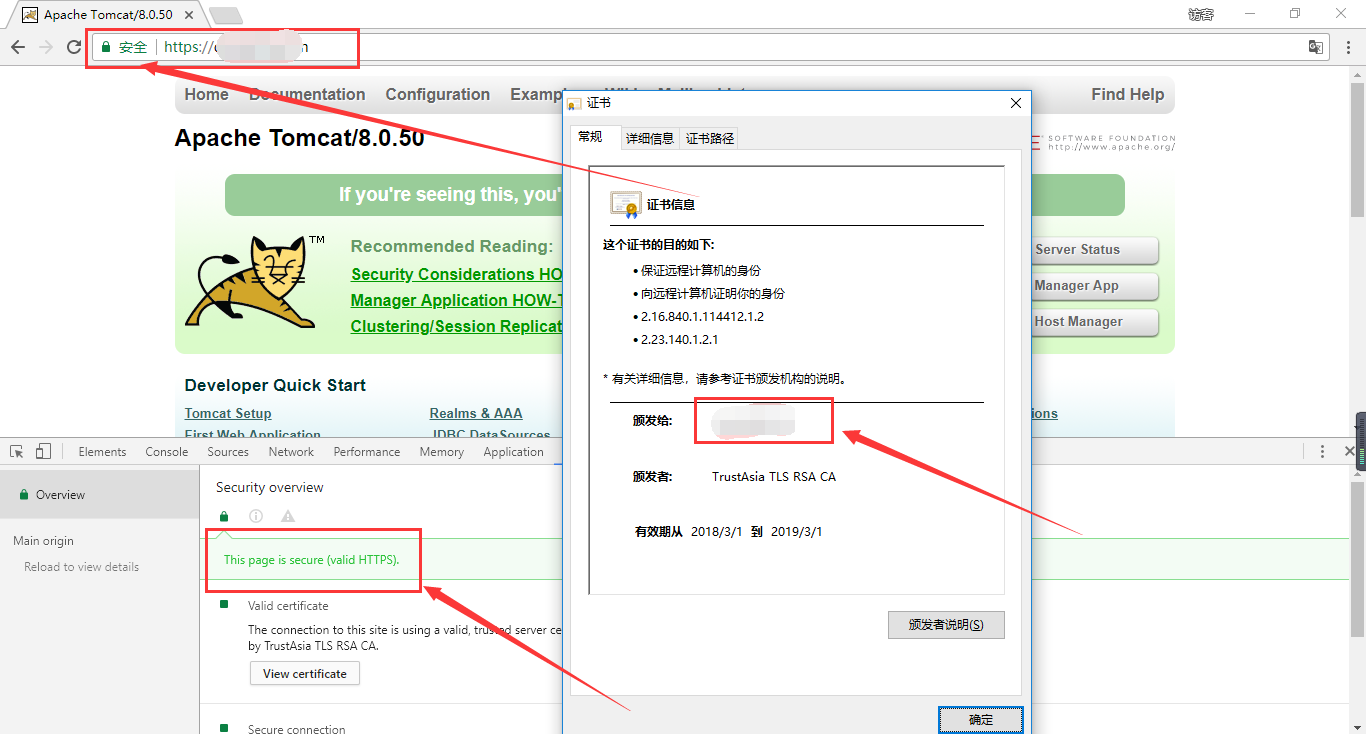Close the 证书 certificate dialog
Image resolution: width=1366 pixels, height=734 pixels.
coord(1016,103)
